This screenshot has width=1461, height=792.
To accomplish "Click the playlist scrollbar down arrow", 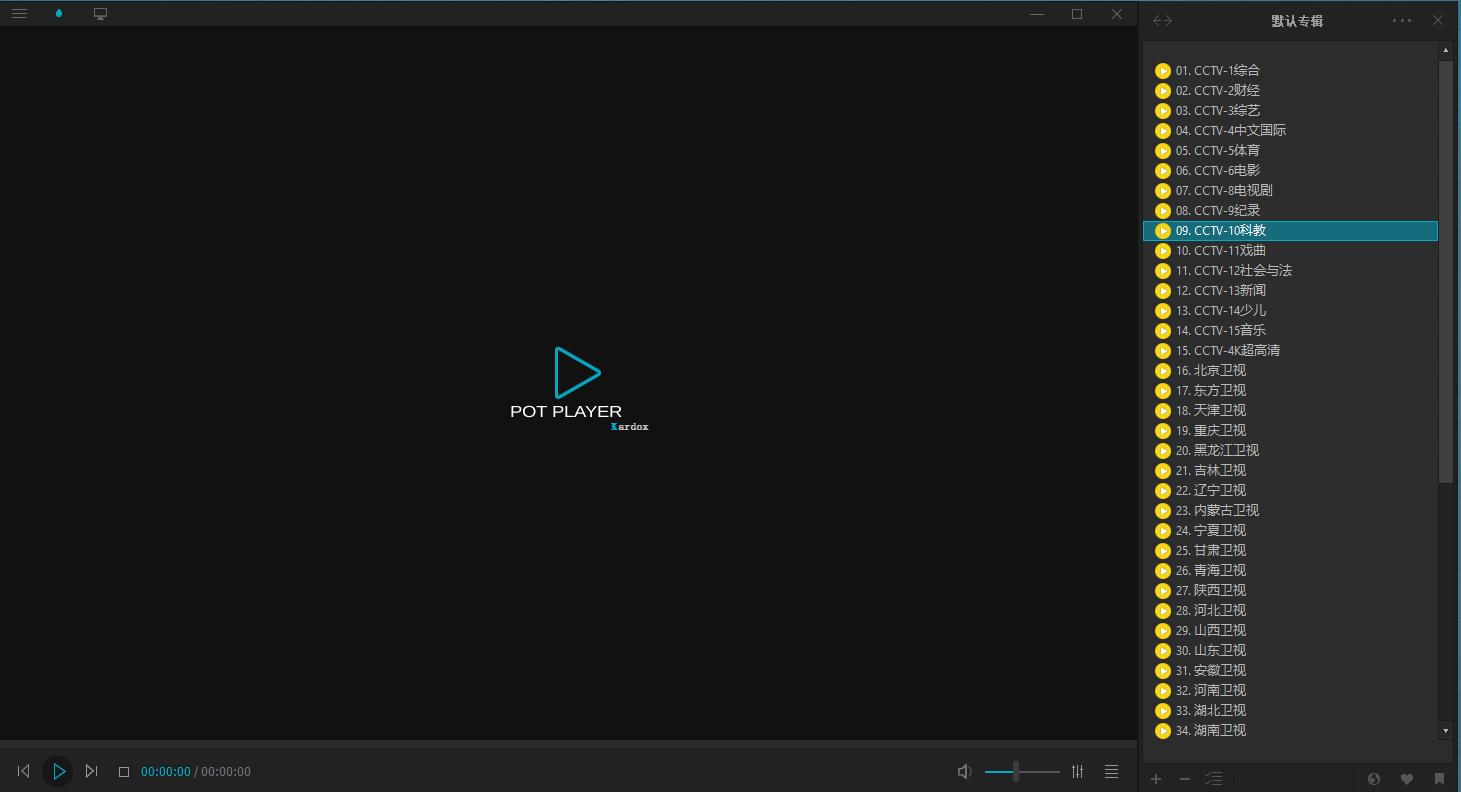I will coord(1446,731).
